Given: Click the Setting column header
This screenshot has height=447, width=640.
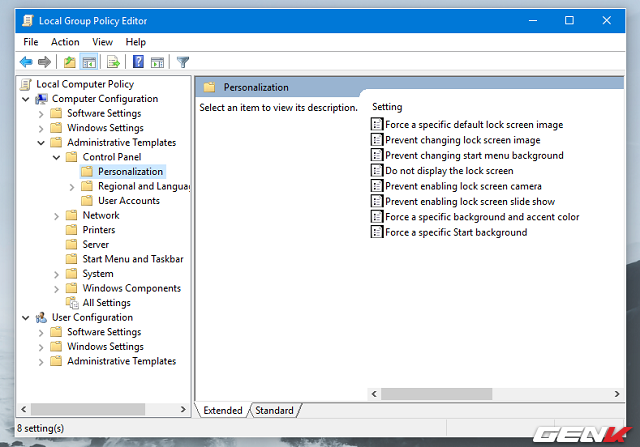Looking at the screenshot, I should coord(387,107).
